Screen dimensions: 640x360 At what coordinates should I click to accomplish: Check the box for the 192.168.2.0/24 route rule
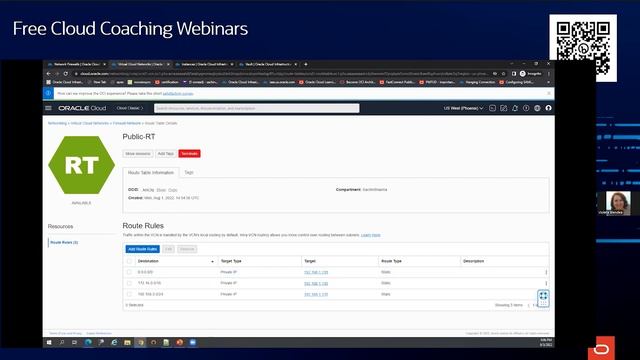click(x=129, y=294)
